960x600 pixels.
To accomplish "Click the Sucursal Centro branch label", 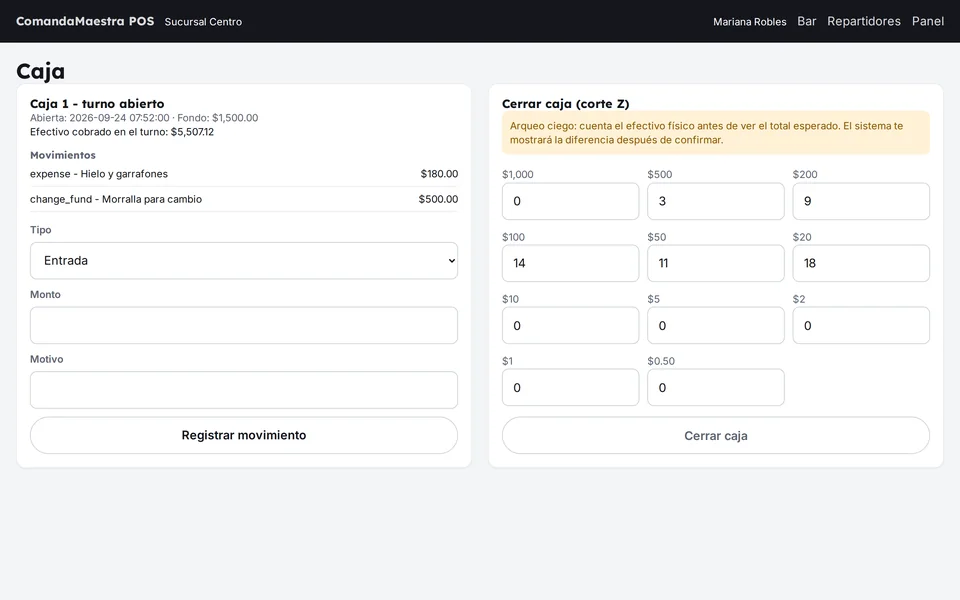I will pyautogui.click(x=203, y=22).
